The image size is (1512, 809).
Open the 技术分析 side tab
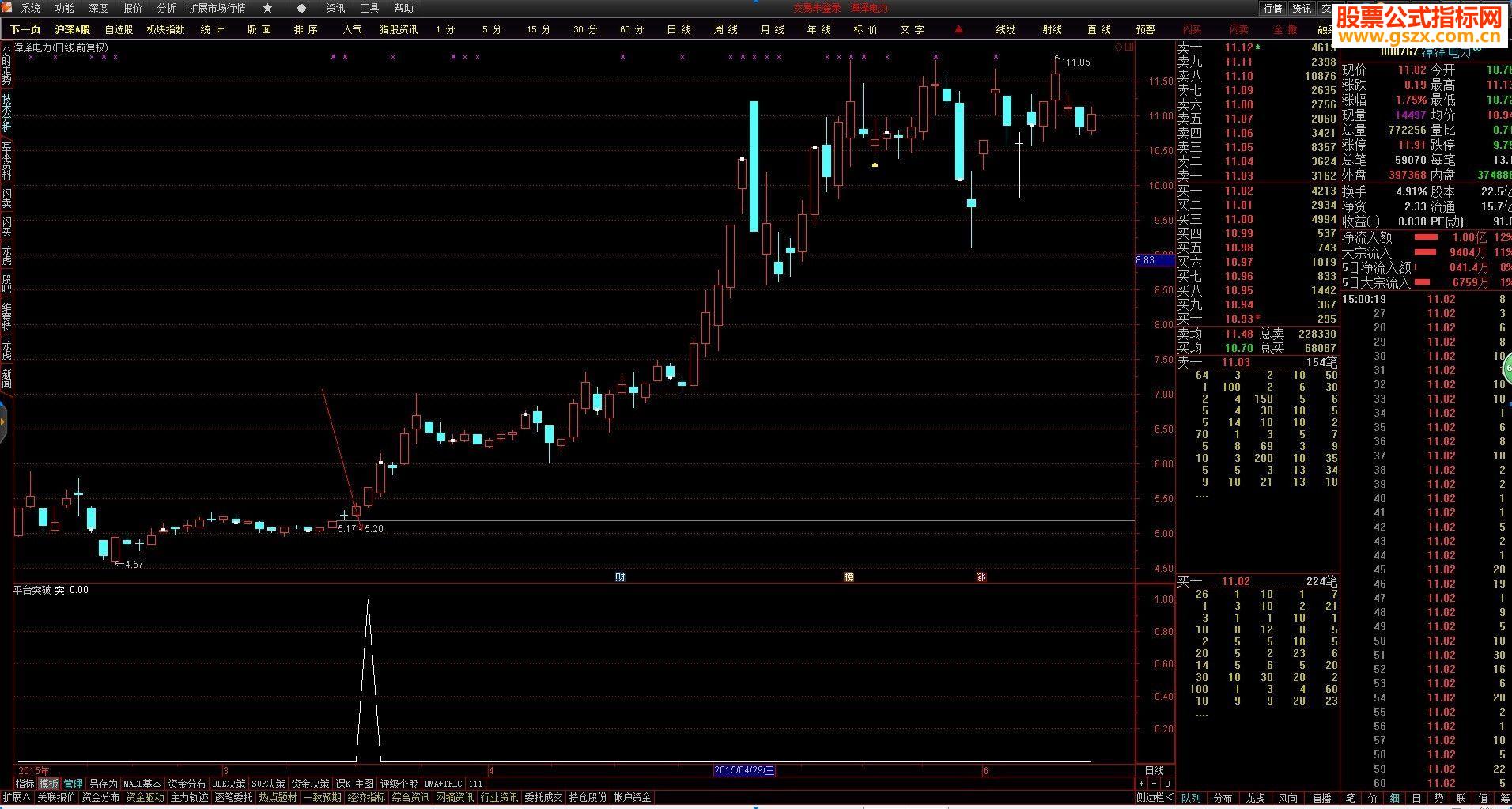pyautogui.click(x=6, y=113)
